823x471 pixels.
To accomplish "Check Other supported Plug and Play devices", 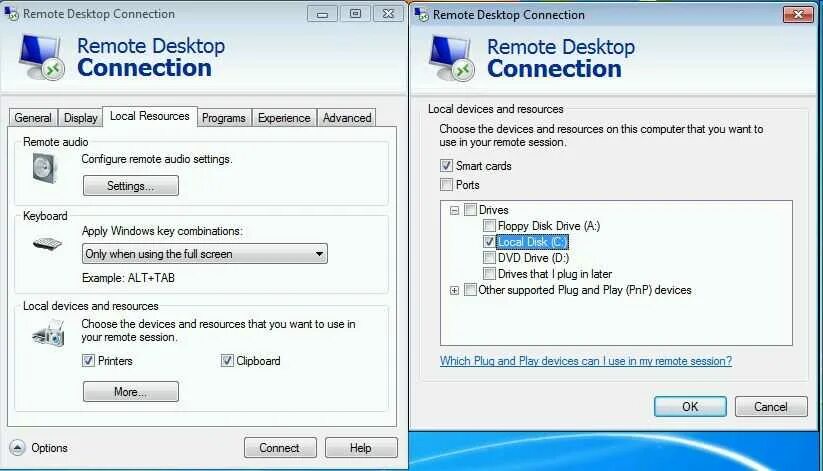I will coord(470,290).
